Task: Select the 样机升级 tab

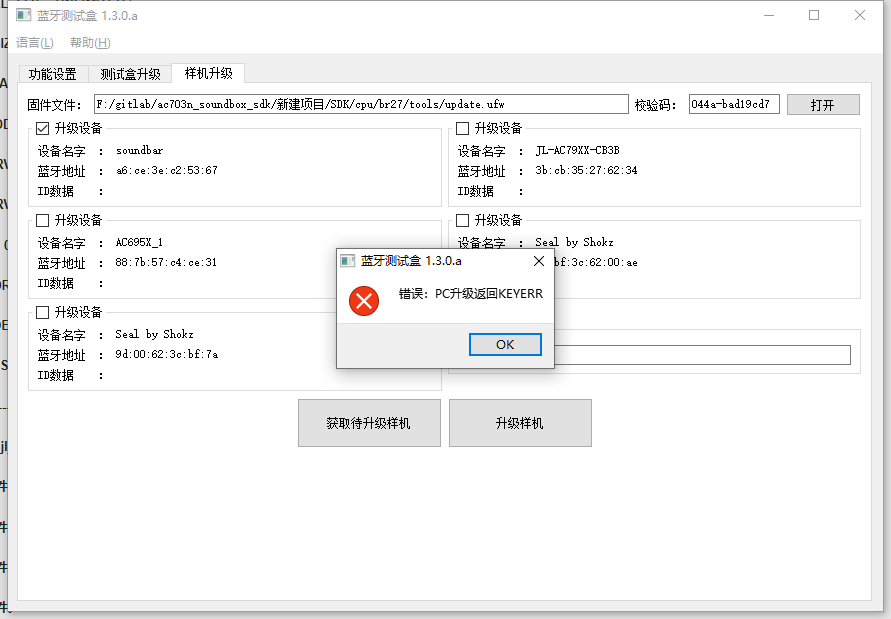Action: tap(209, 73)
